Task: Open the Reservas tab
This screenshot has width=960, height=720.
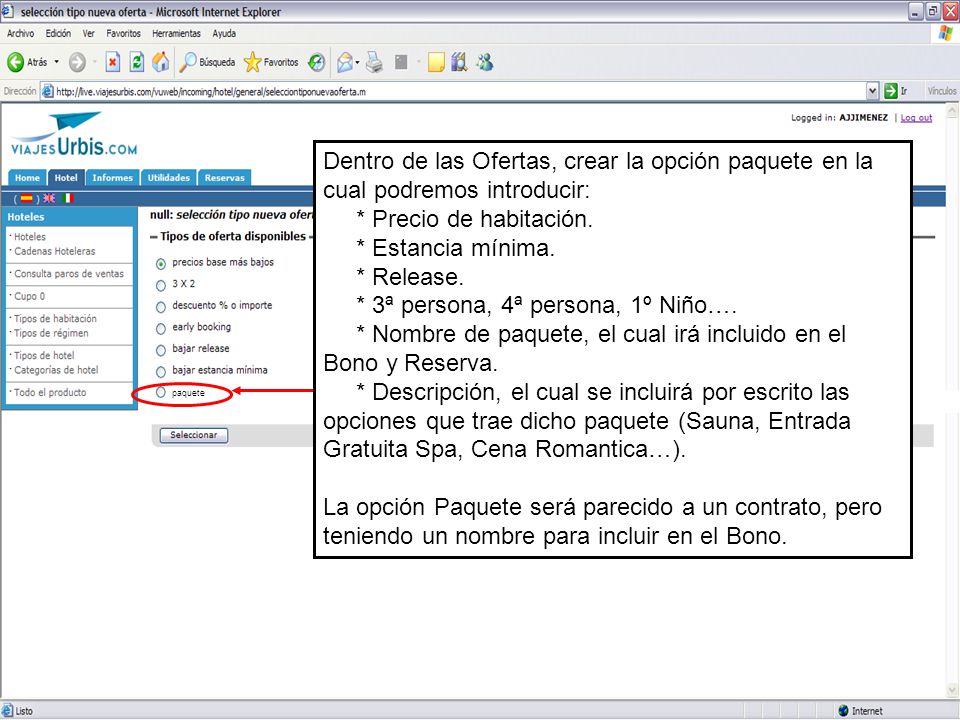Action: point(225,178)
